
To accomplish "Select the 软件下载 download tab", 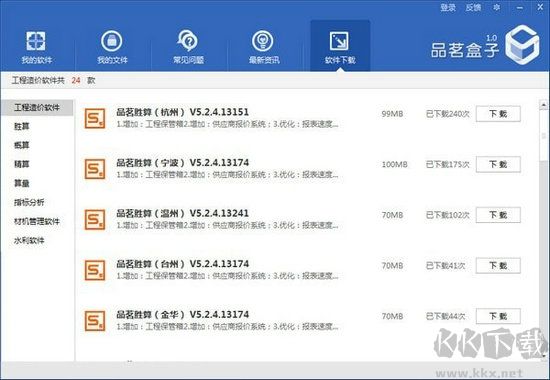I will pos(340,46).
